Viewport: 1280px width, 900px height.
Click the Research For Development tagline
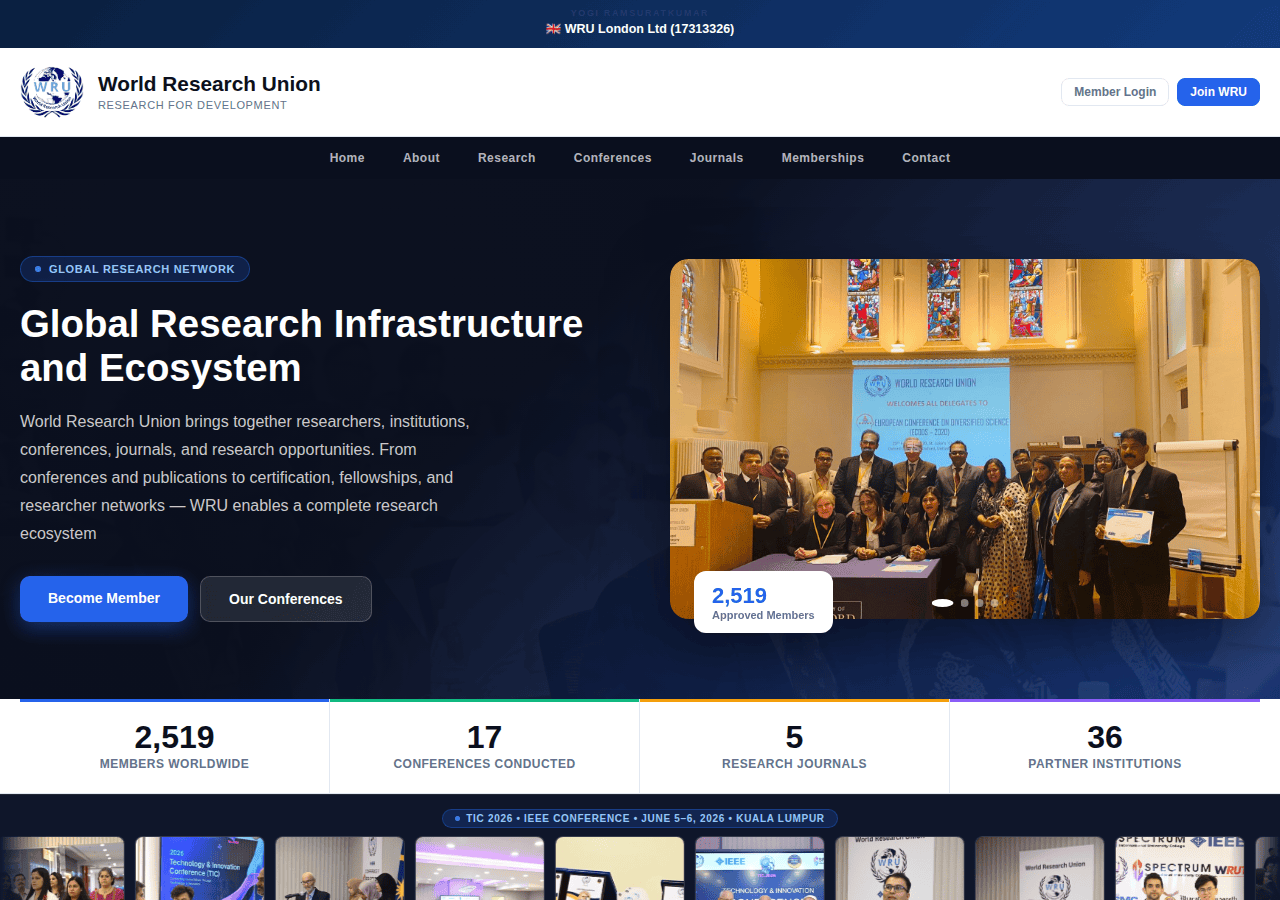pos(192,105)
